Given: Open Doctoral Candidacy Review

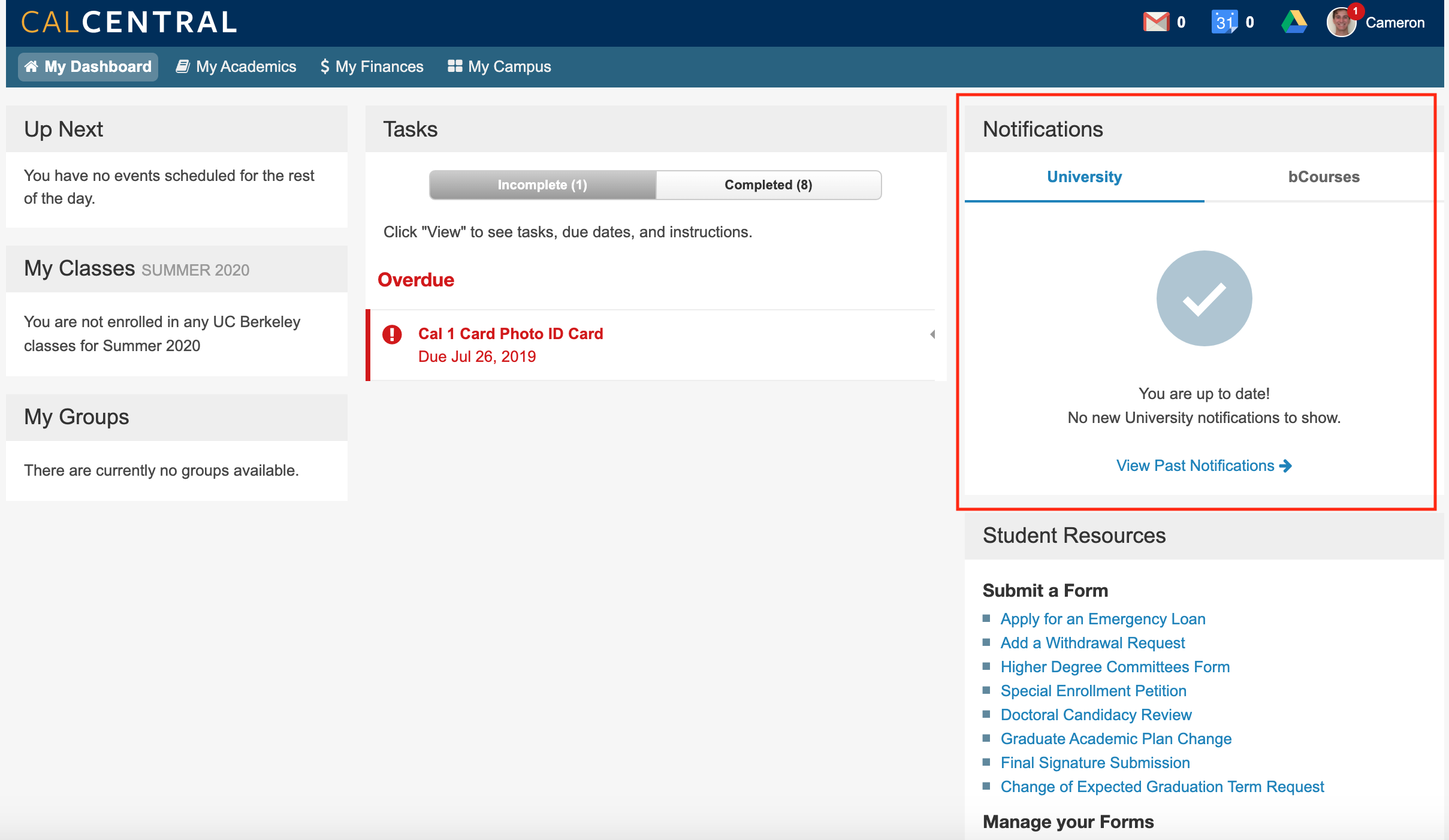Looking at the screenshot, I should pyautogui.click(x=1096, y=715).
